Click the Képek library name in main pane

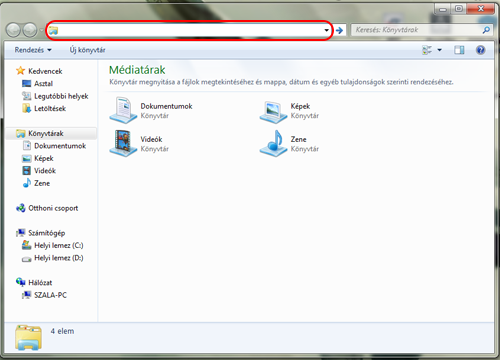tap(300, 106)
